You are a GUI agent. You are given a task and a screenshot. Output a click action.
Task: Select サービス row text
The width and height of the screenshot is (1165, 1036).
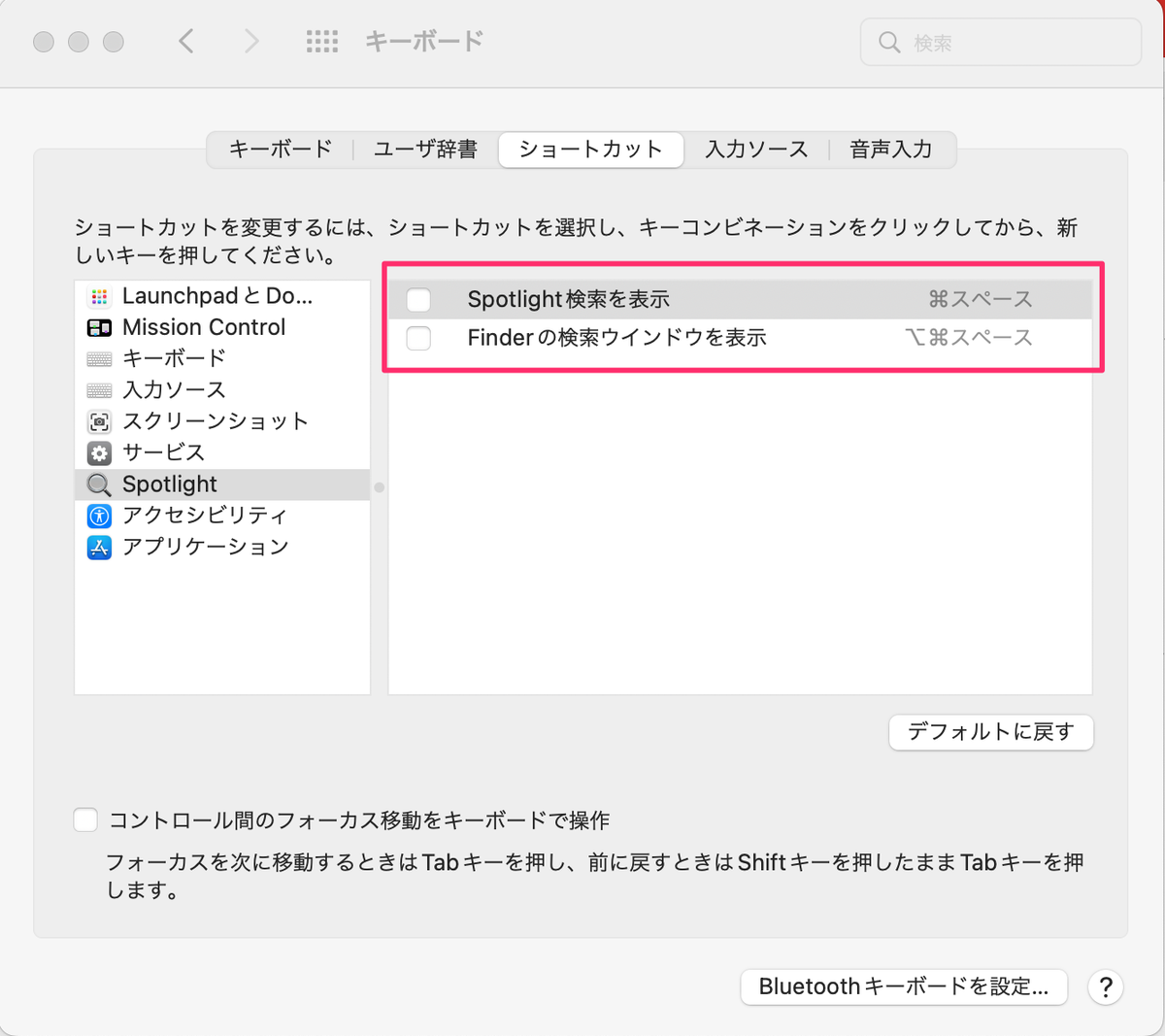coord(164,452)
